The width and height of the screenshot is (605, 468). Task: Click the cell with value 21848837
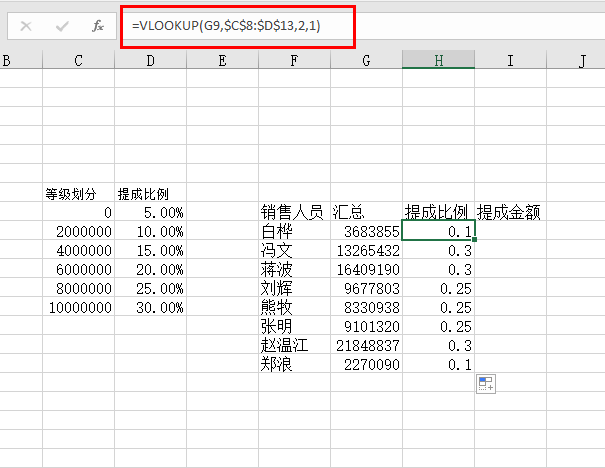coord(366,346)
